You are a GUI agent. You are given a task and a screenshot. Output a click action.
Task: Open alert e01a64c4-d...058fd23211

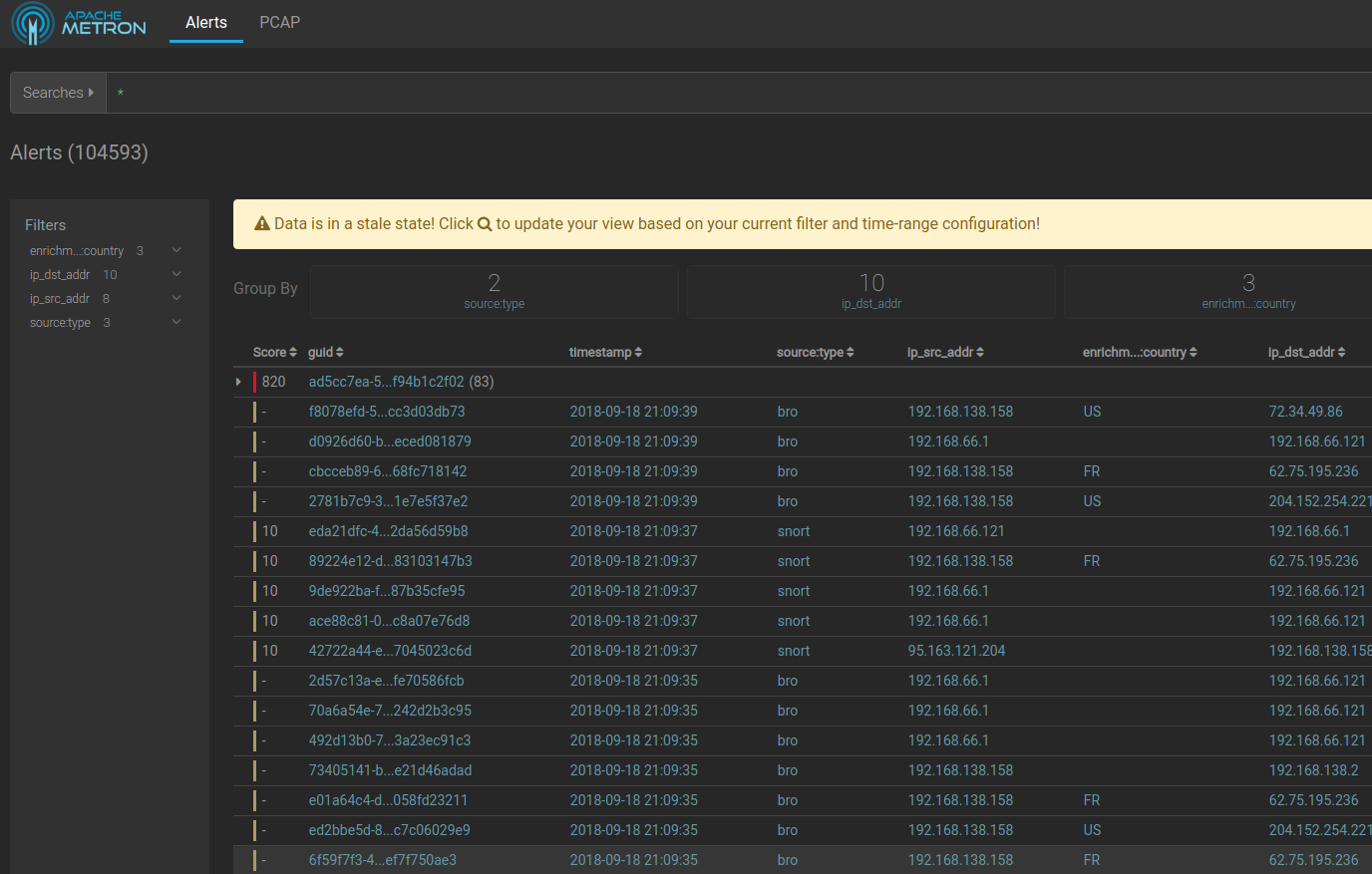(x=388, y=800)
